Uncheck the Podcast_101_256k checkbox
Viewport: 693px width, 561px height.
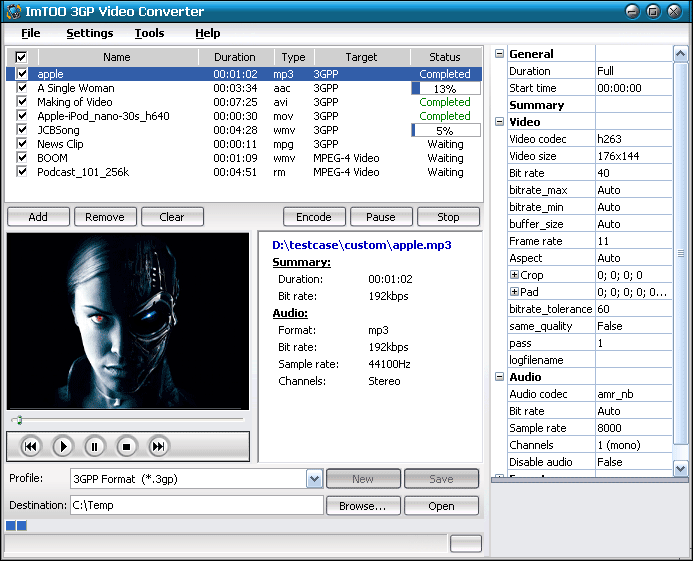tap(22, 172)
